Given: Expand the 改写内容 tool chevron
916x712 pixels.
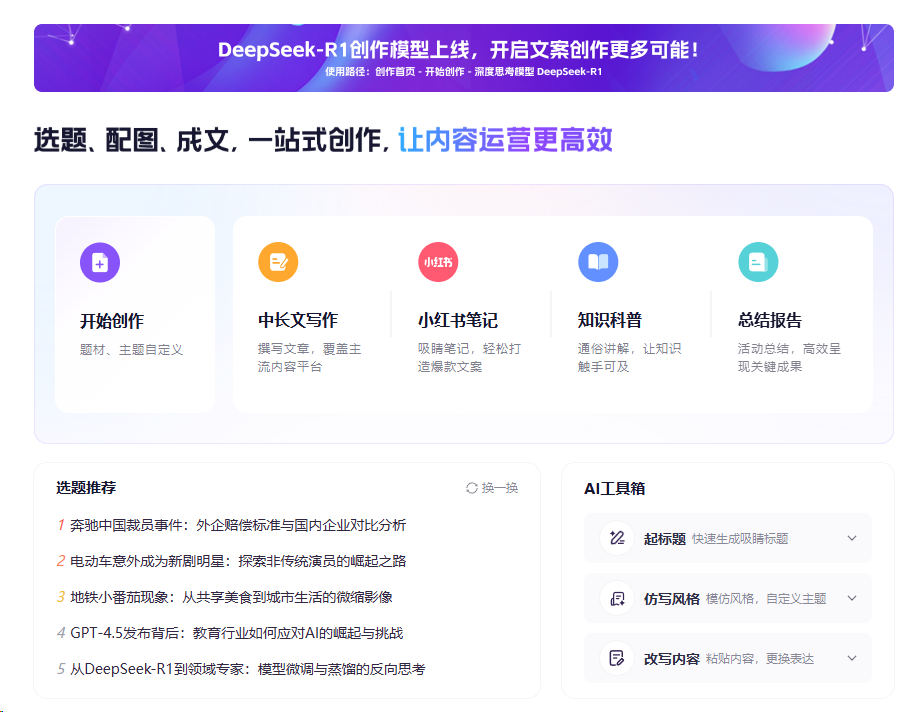Looking at the screenshot, I should tap(852, 658).
